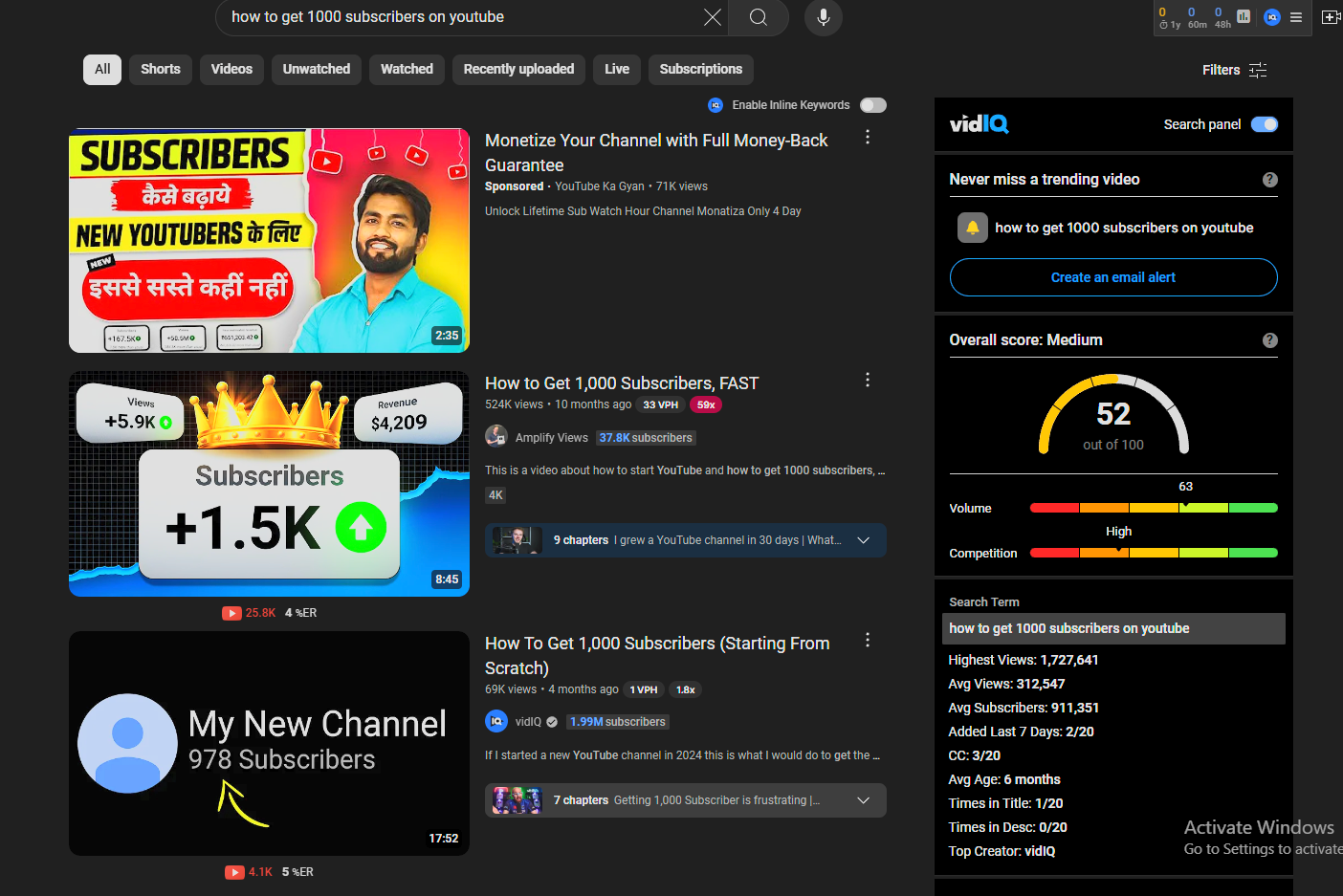The width and height of the screenshot is (1343, 896).
Task: Turn off the Search panel toggle
Action: pyautogui.click(x=1265, y=124)
